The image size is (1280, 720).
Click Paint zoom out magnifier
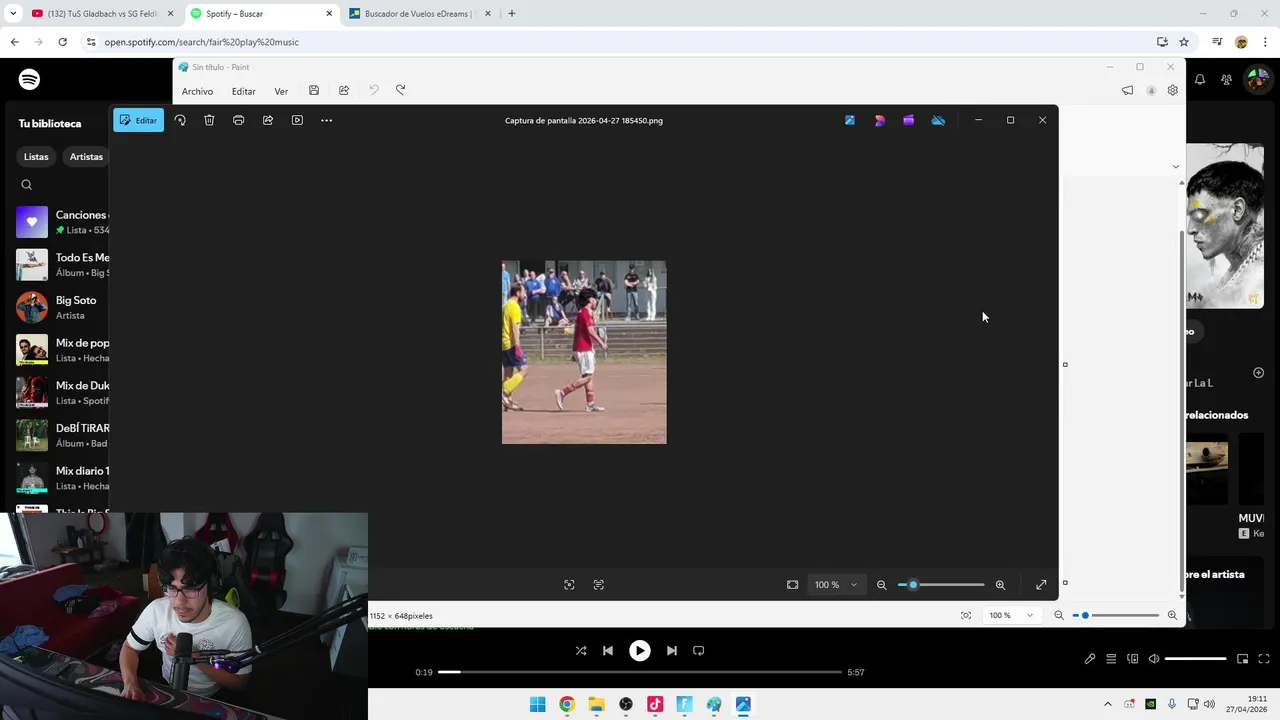click(x=1059, y=615)
